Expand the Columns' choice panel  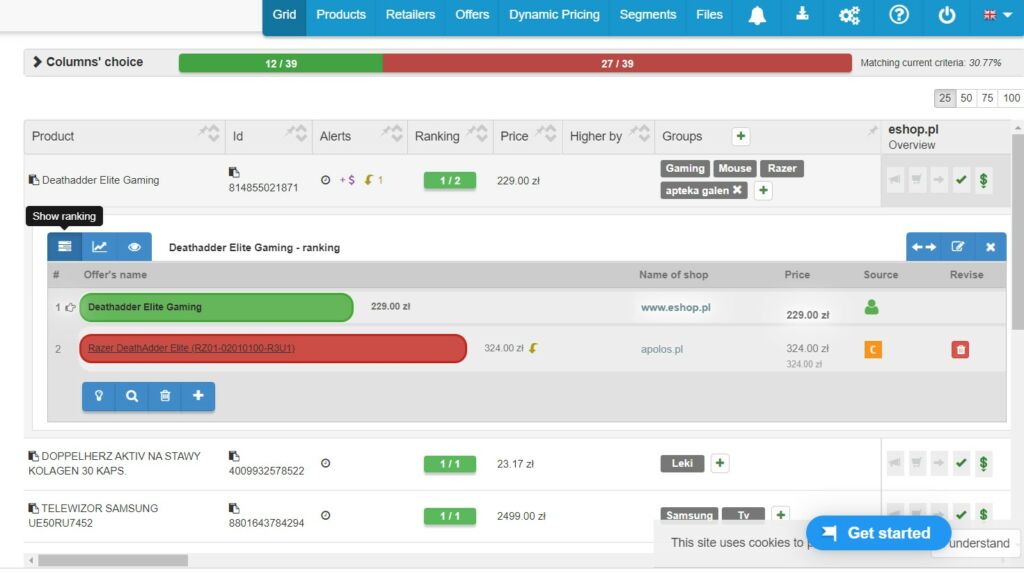click(x=88, y=62)
